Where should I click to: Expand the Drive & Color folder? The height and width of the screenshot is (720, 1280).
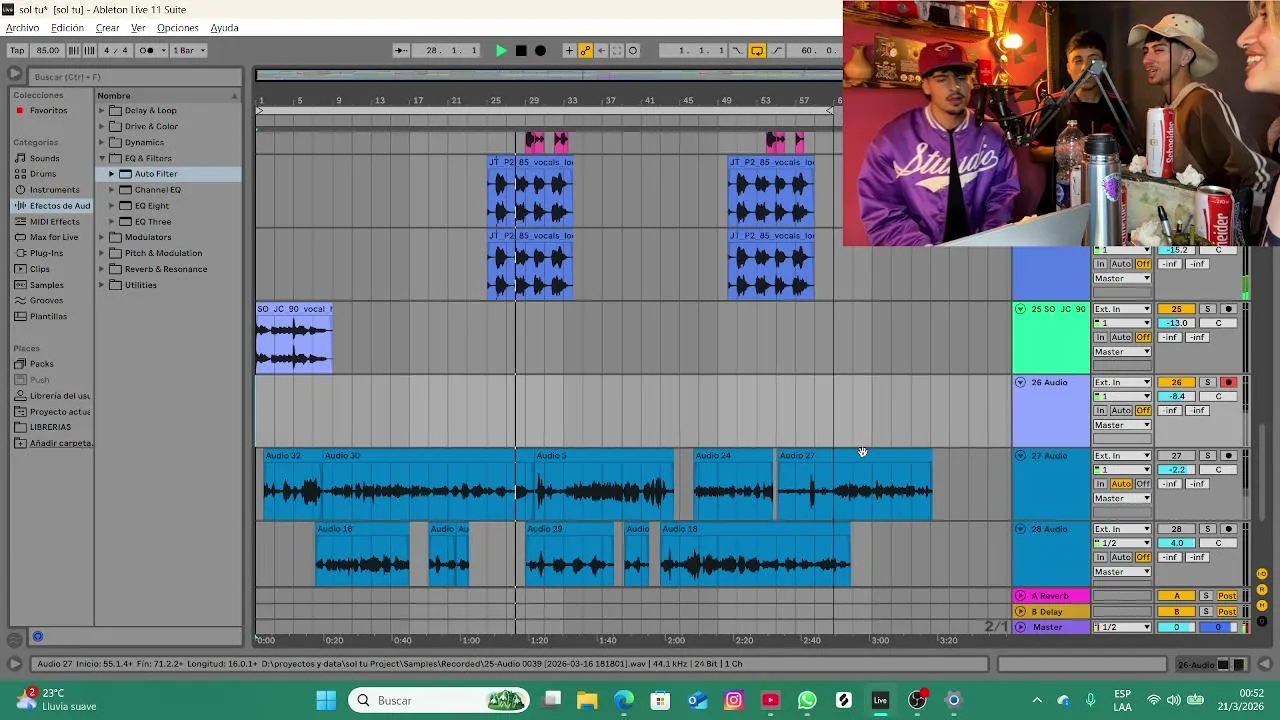pyautogui.click(x=102, y=126)
